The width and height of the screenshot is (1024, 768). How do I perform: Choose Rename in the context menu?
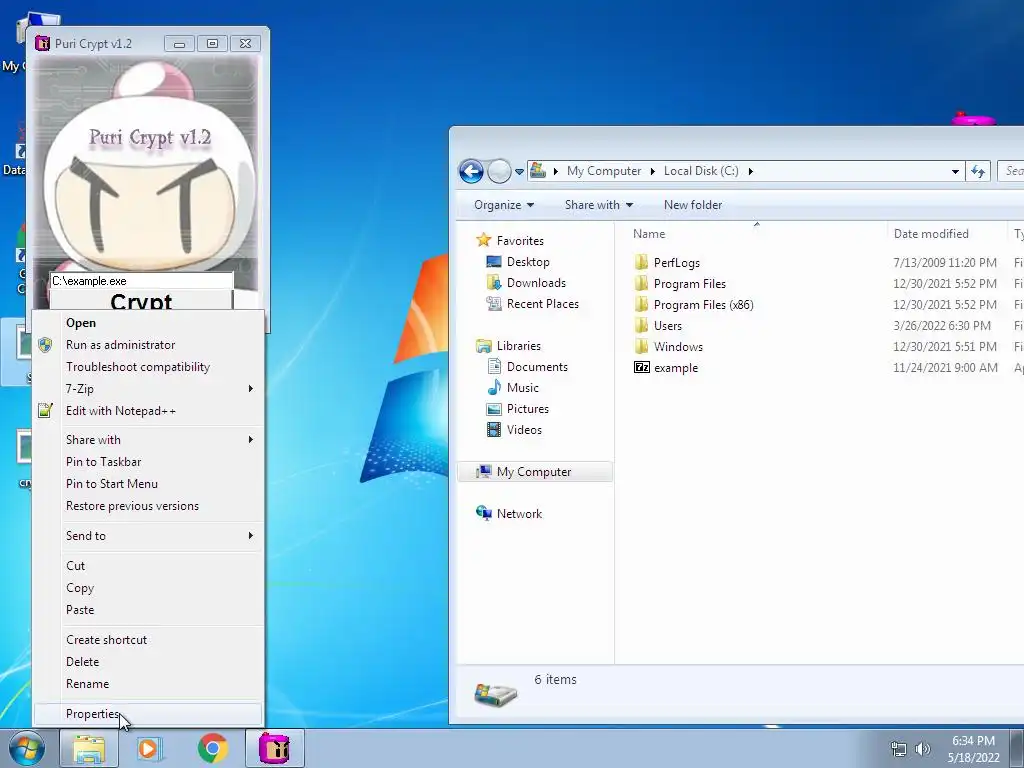pos(148,684)
